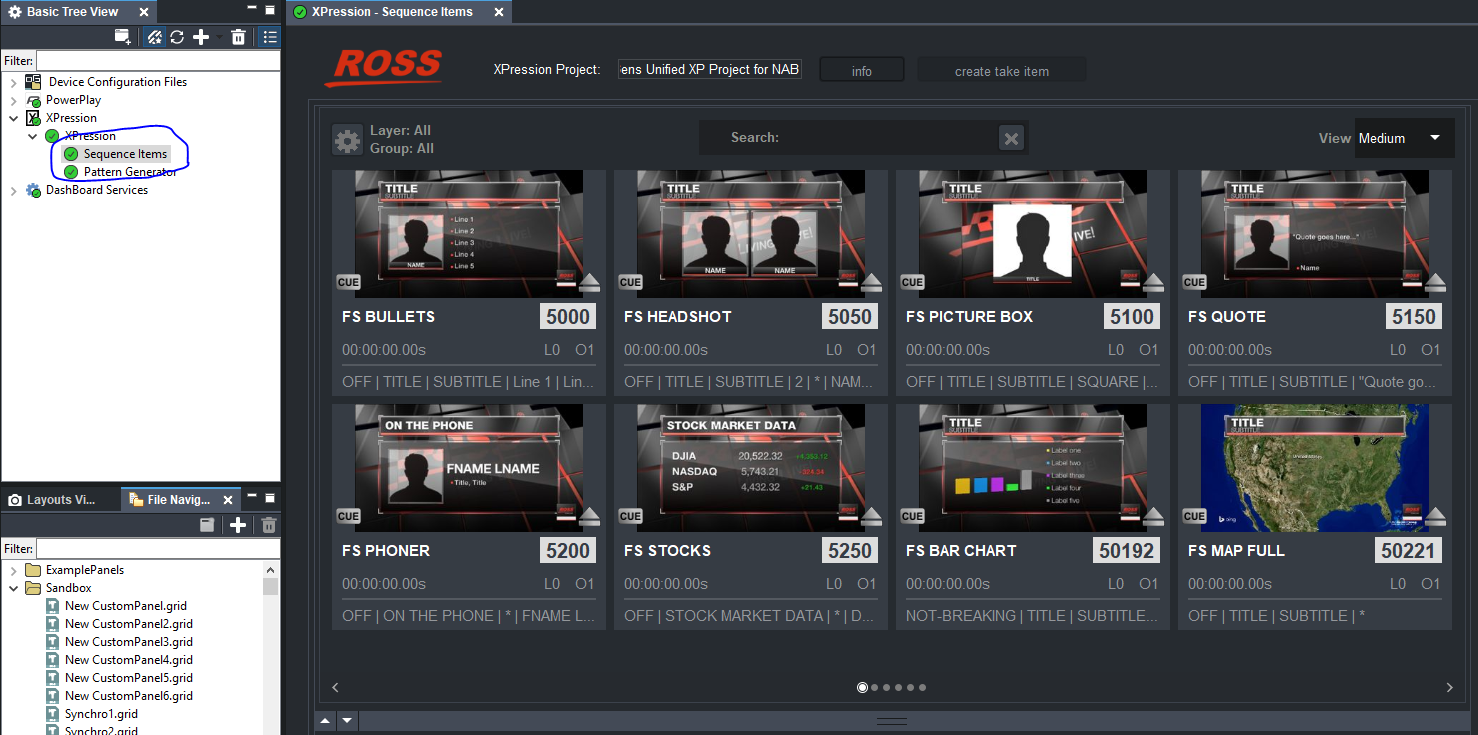The width and height of the screenshot is (1478, 735).
Task: Click the eject icon on FS PHONER thumbnail
Action: [590, 517]
